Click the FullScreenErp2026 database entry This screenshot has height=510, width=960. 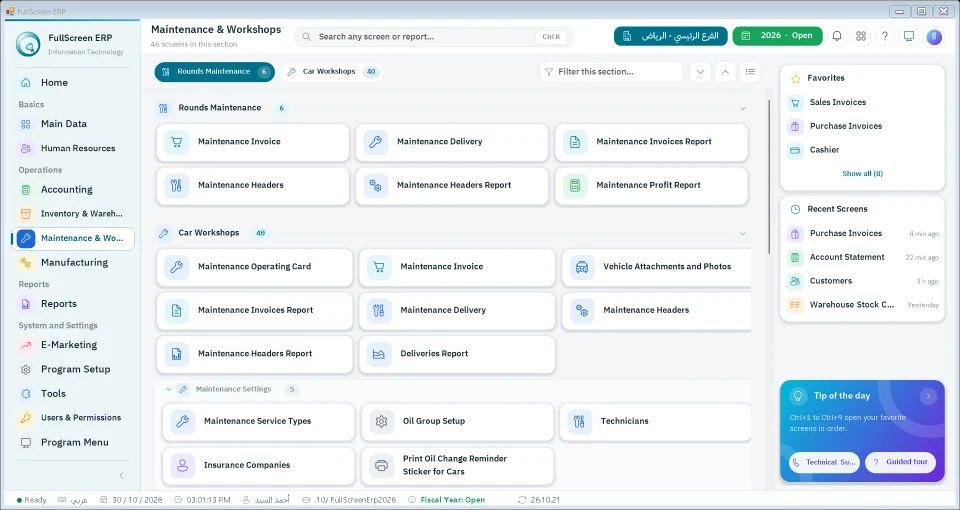point(349,500)
